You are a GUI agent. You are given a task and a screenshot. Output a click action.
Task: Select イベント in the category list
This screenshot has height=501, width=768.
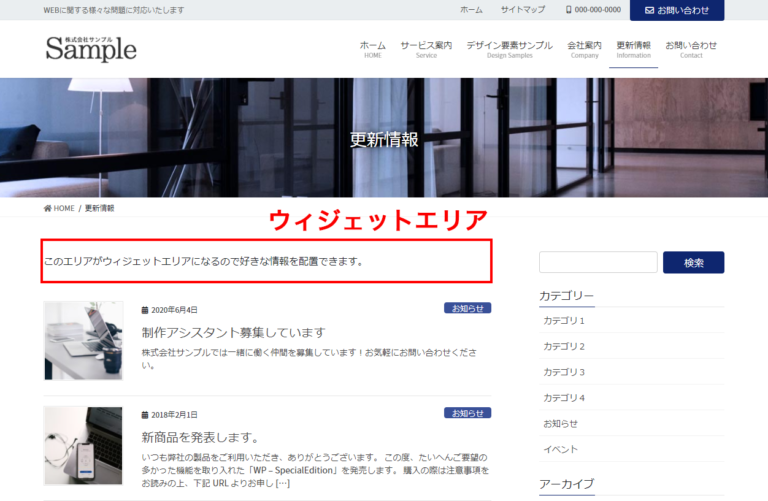point(560,449)
